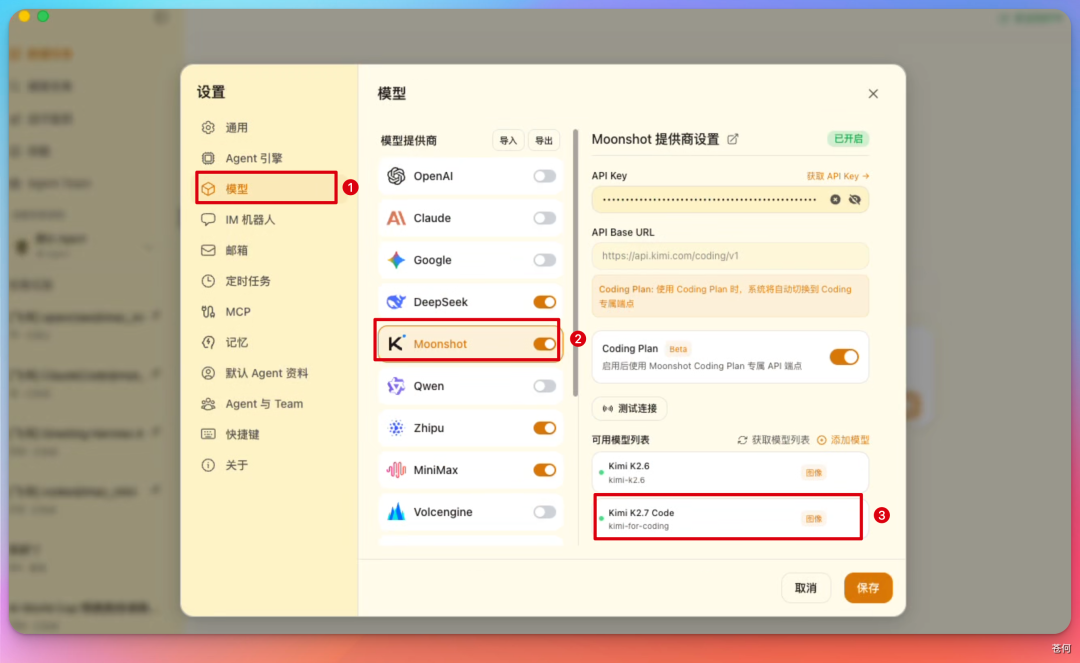Click the info icon beside 关于
Image resolution: width=1080 pixels, height=663 pixels.
[x=208, y=465]
